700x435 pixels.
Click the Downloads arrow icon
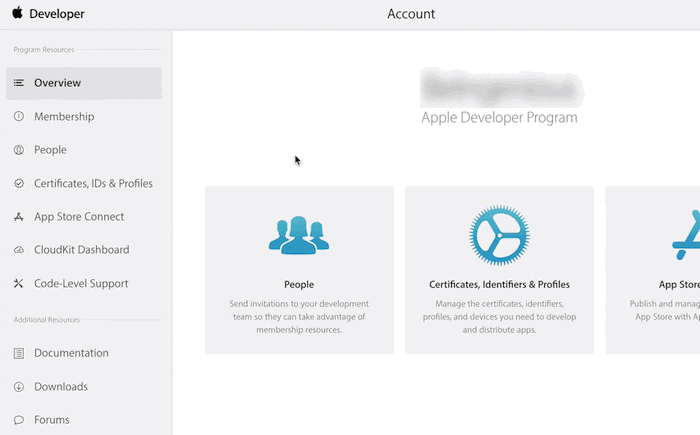19,387
